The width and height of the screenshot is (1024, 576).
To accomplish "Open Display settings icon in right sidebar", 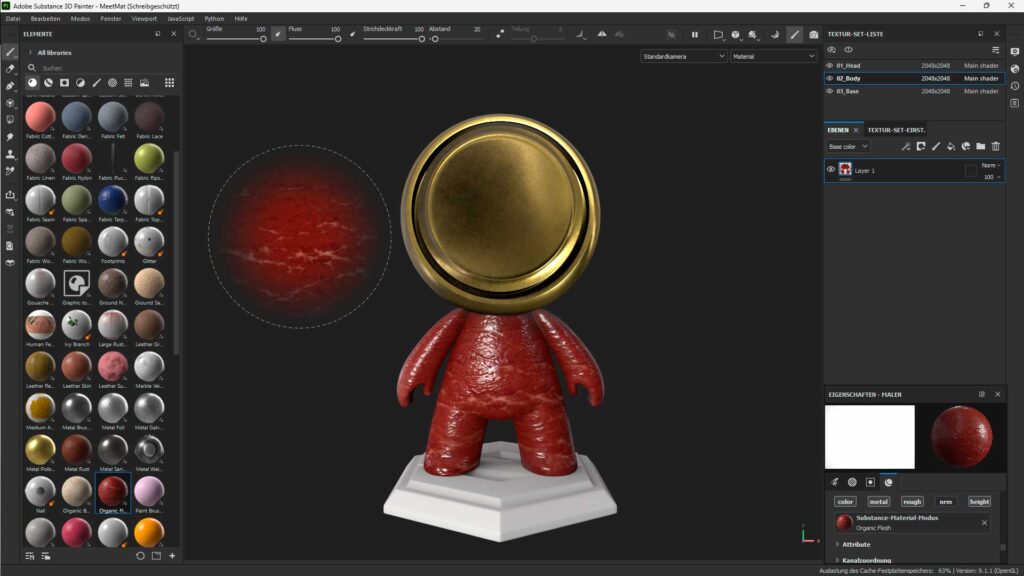I will pyautogui.click(x=1014, y=52).
